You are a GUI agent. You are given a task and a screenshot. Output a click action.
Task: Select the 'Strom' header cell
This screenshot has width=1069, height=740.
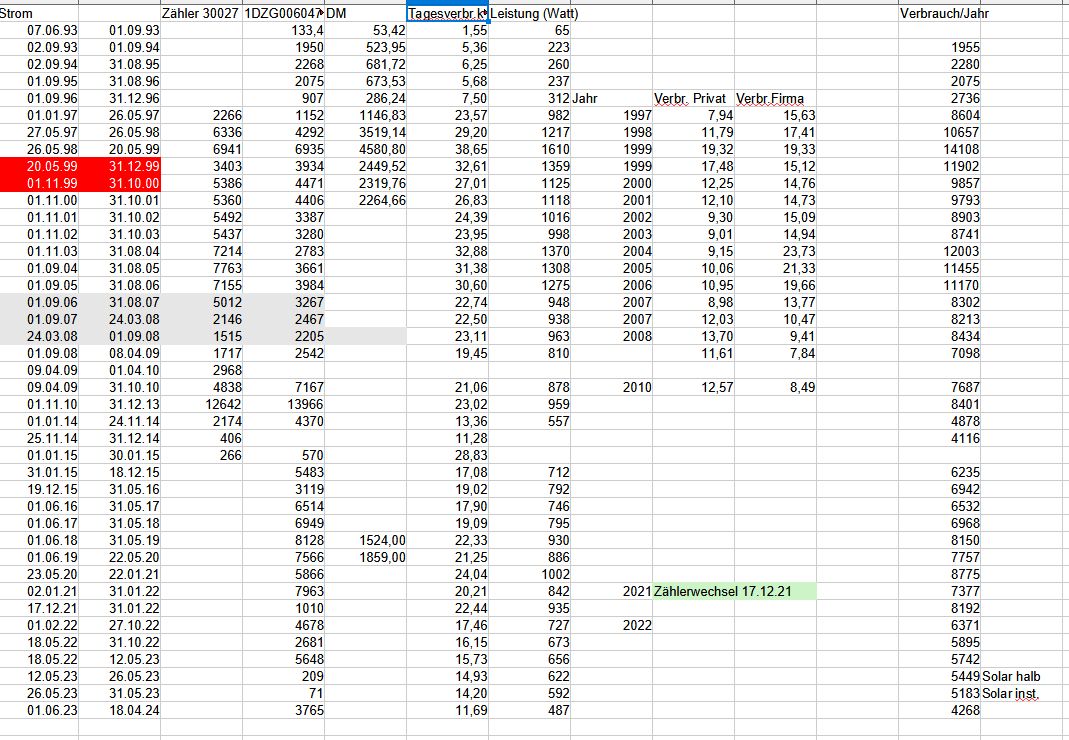pos(38,14)
